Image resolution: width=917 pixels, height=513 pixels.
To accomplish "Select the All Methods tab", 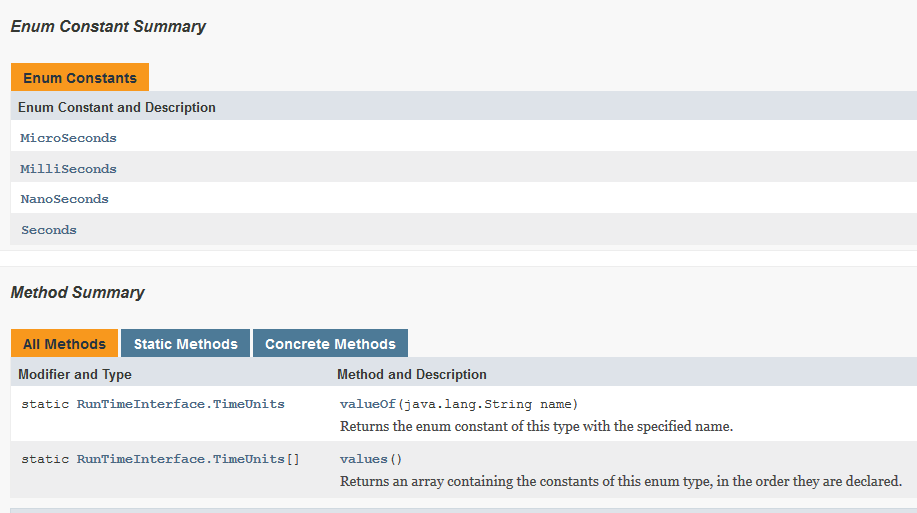I will tap(64, 343).
